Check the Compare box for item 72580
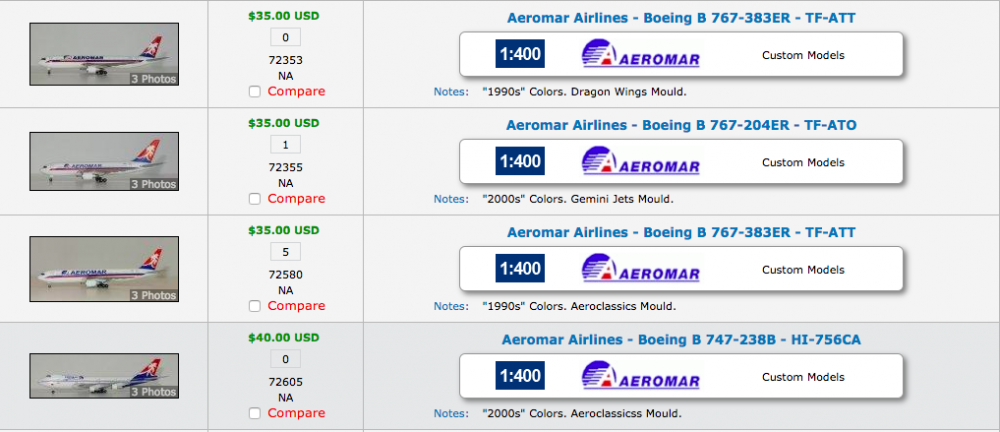The width and height of the screenshot is (1000, 432). [x=255, y=306]
